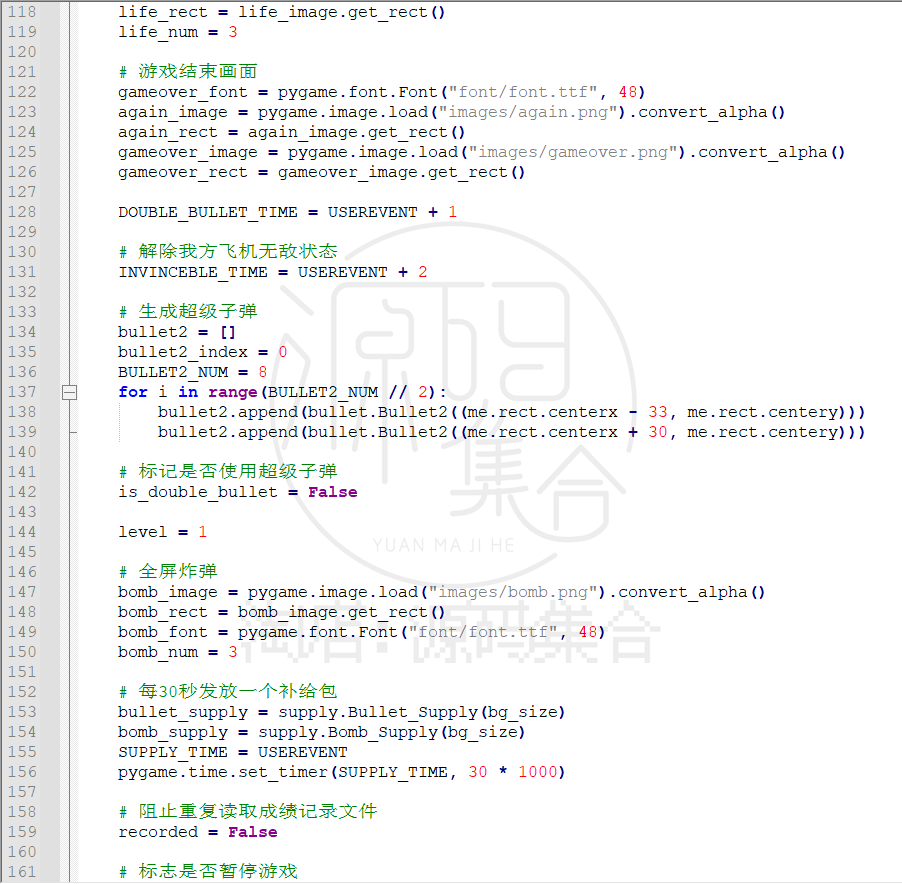Image resolution: width=902 pixels, height=884 pixels.
Task: Click 'supply.Bomb_Supply(bg_size)' call
Action: 392,732
